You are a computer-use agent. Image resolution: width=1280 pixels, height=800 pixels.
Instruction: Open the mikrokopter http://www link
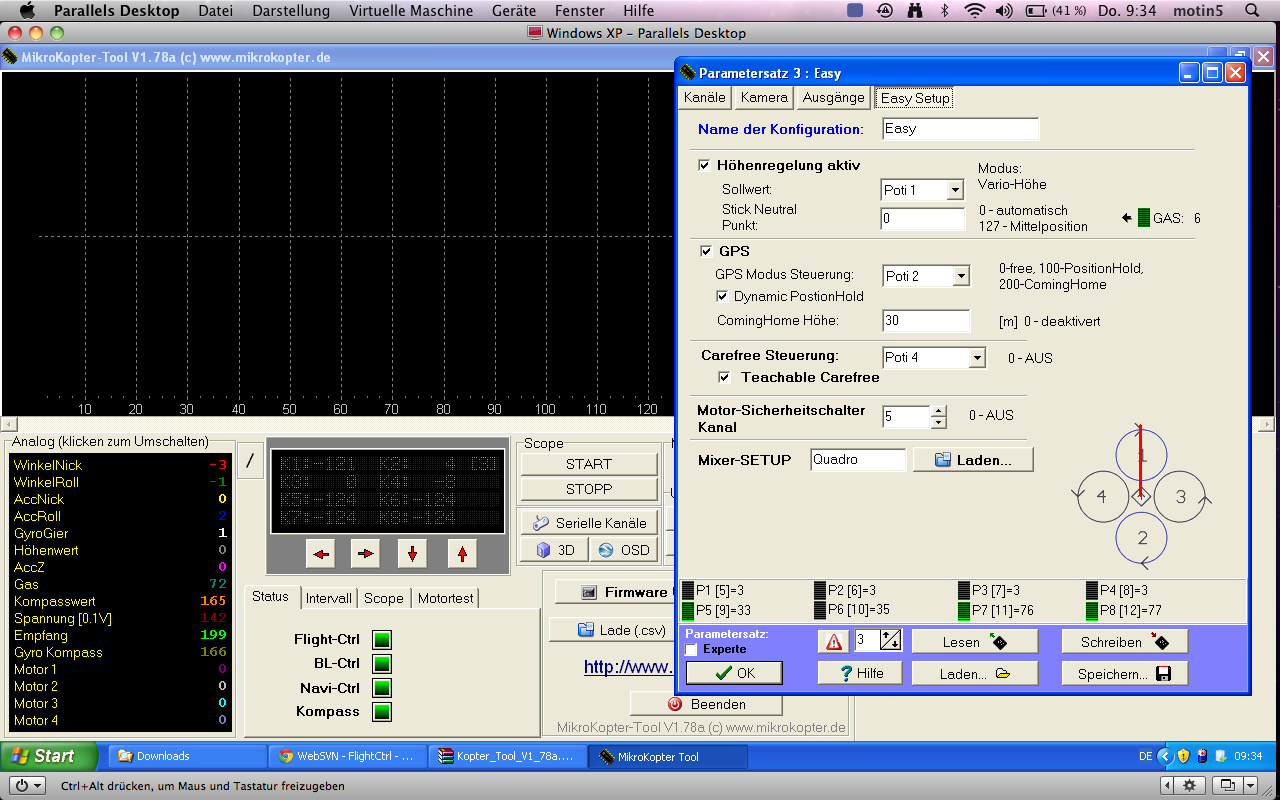628,667
